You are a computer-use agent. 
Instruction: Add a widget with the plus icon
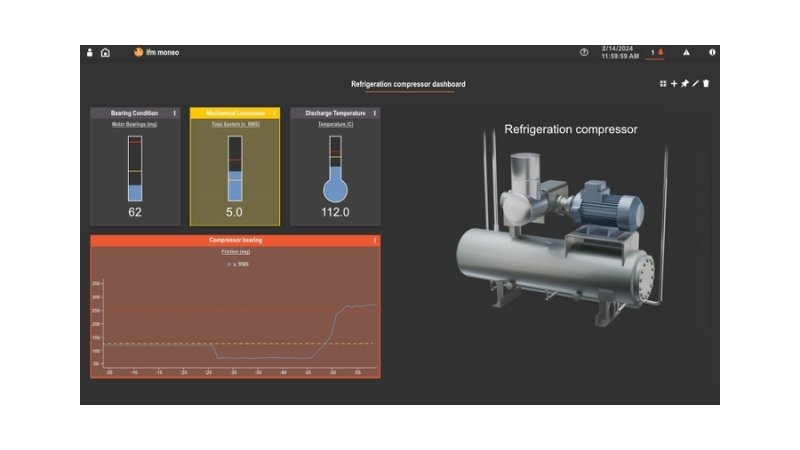pos(674,83)
